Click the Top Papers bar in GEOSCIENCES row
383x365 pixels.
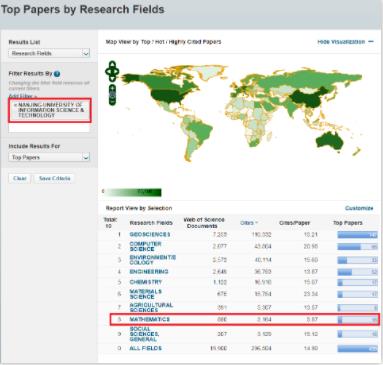pyautogui.click(x=357, y=235)
